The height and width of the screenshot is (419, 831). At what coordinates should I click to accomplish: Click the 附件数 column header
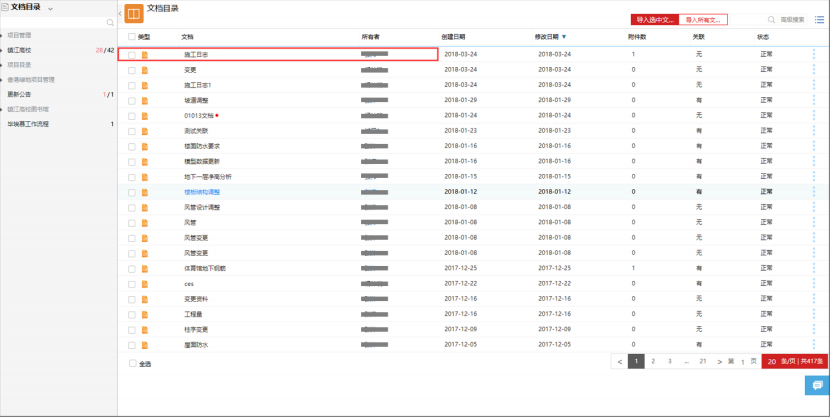[x=637, y=37]
